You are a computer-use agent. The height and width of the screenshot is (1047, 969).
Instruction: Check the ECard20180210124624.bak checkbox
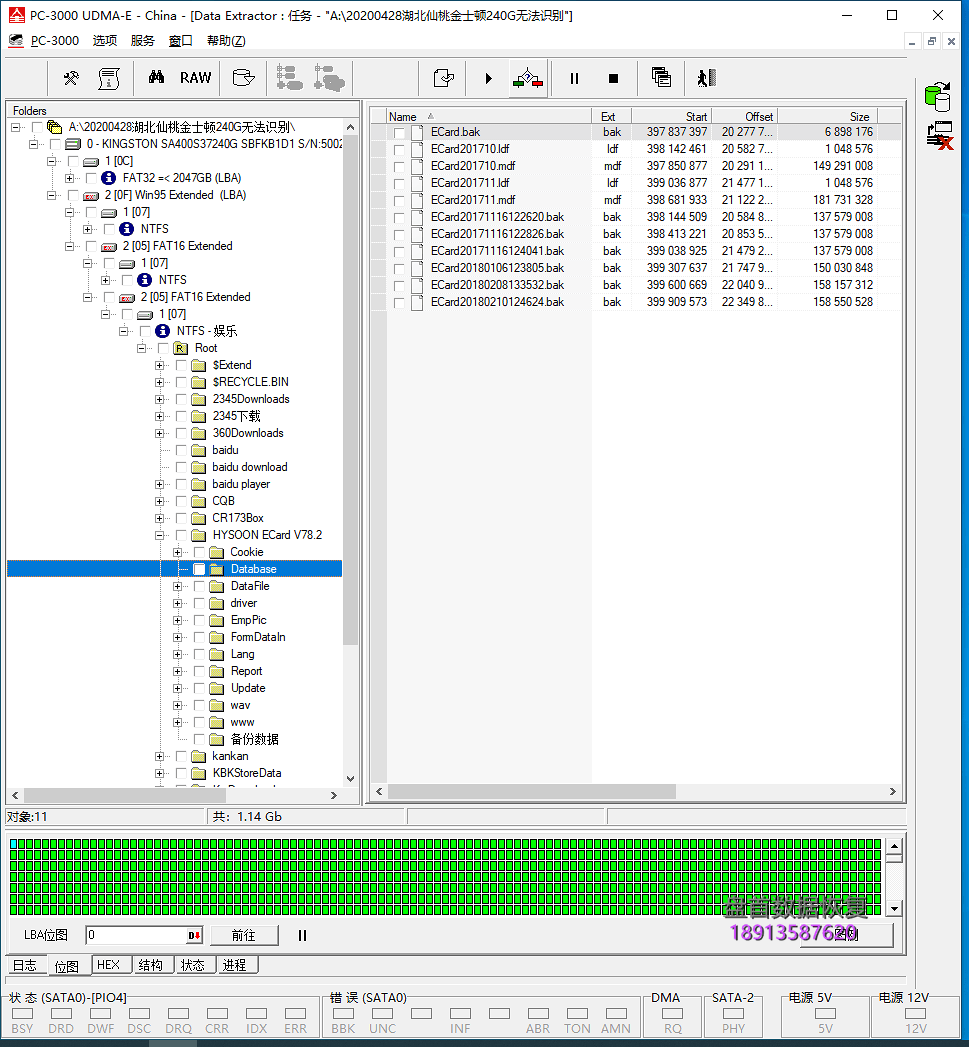[x=399, y=302]
